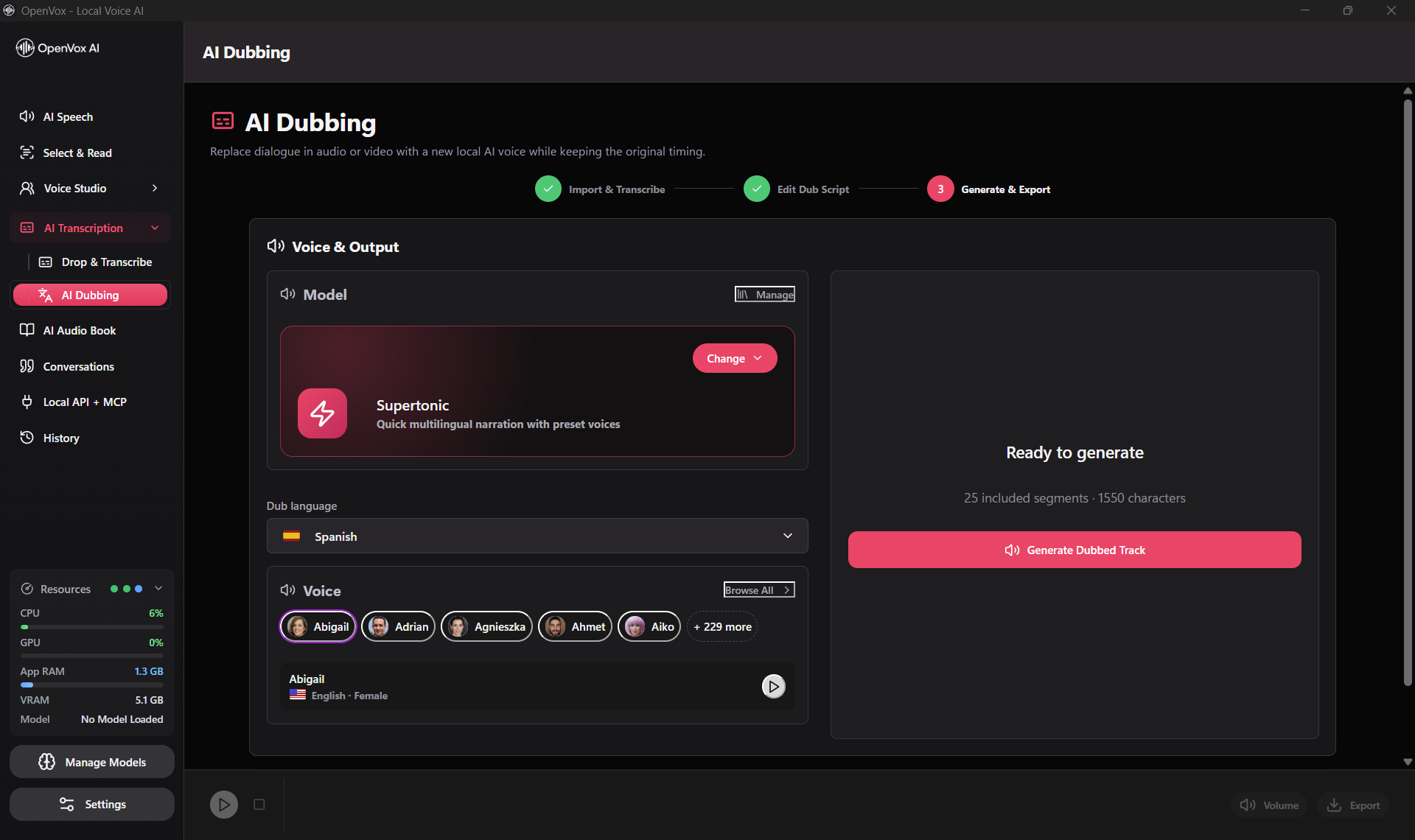Open History in the sidebar

click(x=91, y=438)
